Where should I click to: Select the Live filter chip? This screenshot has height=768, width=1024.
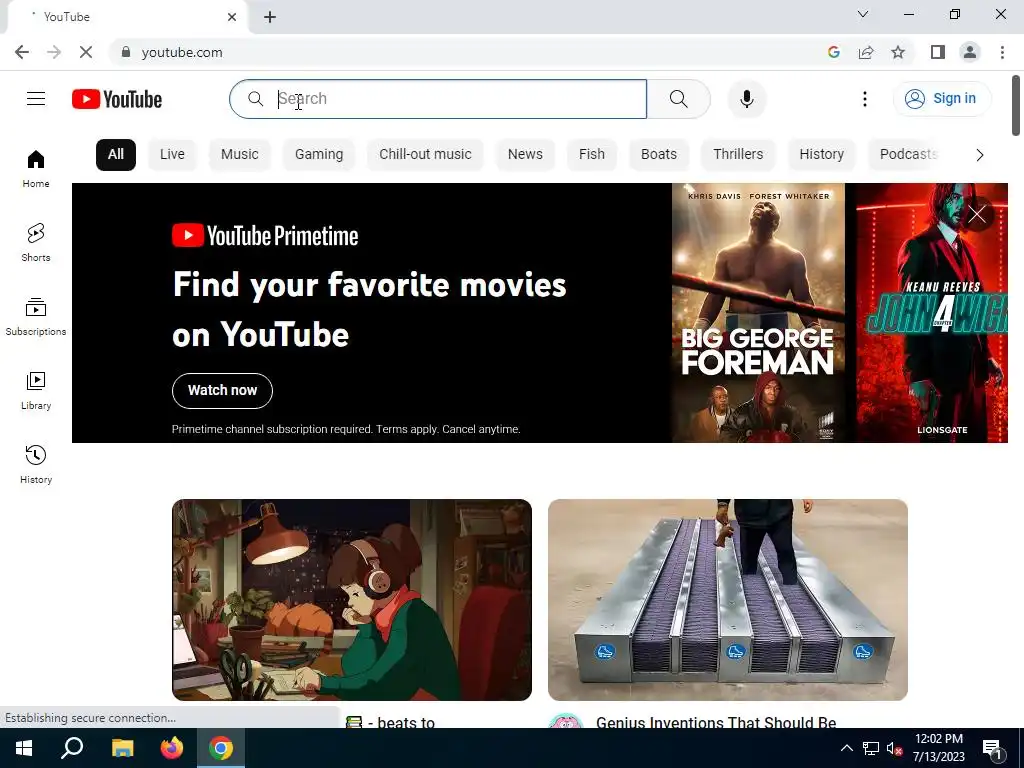tap(172, 155)
